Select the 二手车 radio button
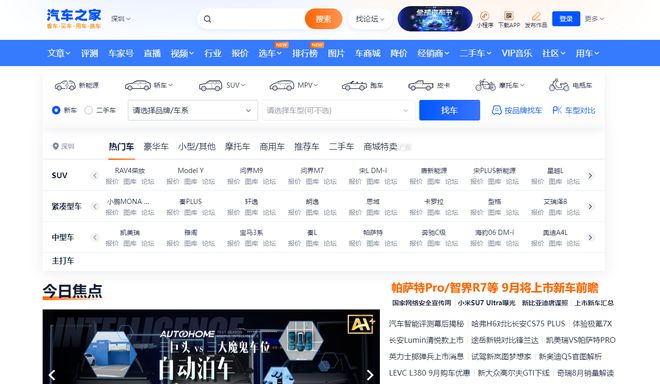 click(x=88, y=110)
